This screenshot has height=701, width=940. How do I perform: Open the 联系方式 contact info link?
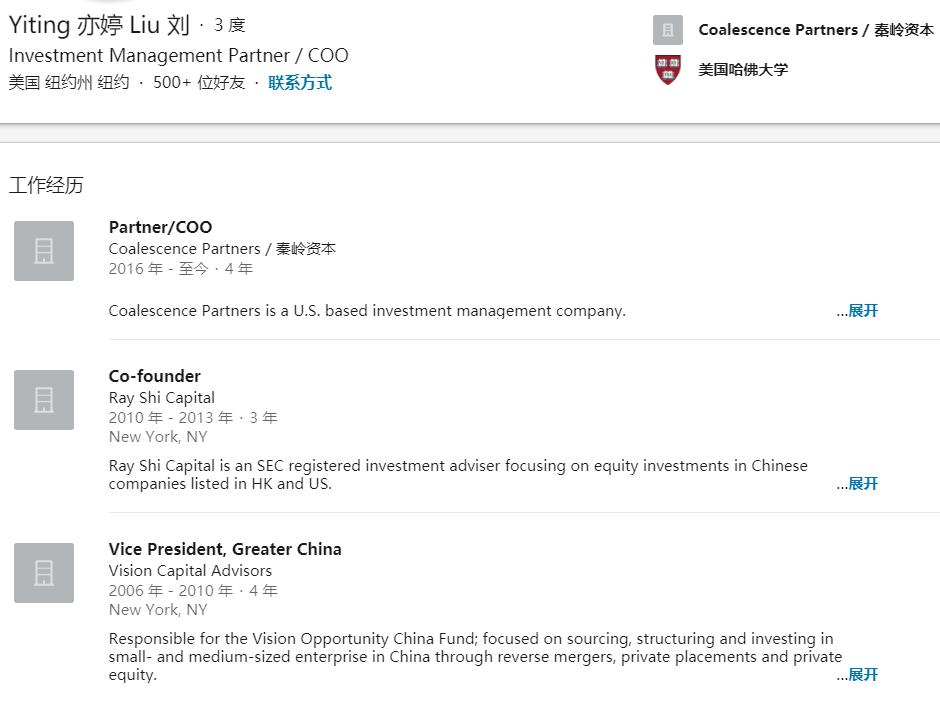pos(300,83)
